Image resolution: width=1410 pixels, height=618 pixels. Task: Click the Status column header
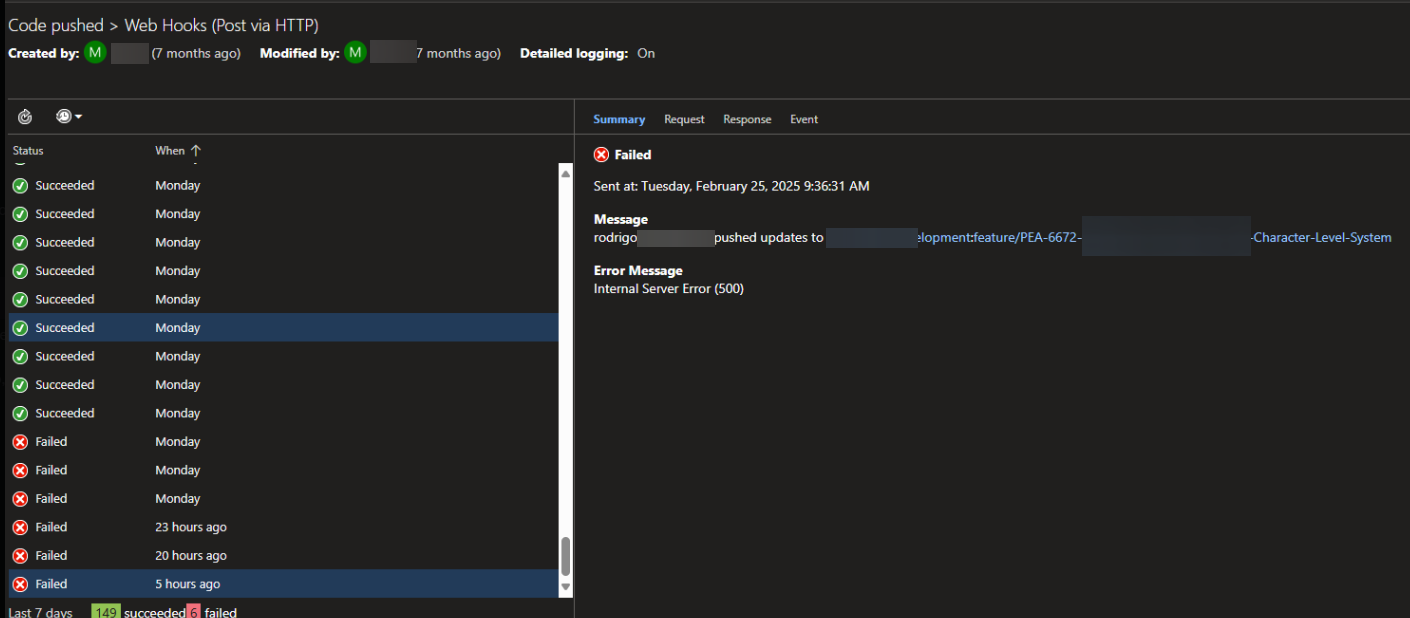pyautogui.click(x=28, y=151)
